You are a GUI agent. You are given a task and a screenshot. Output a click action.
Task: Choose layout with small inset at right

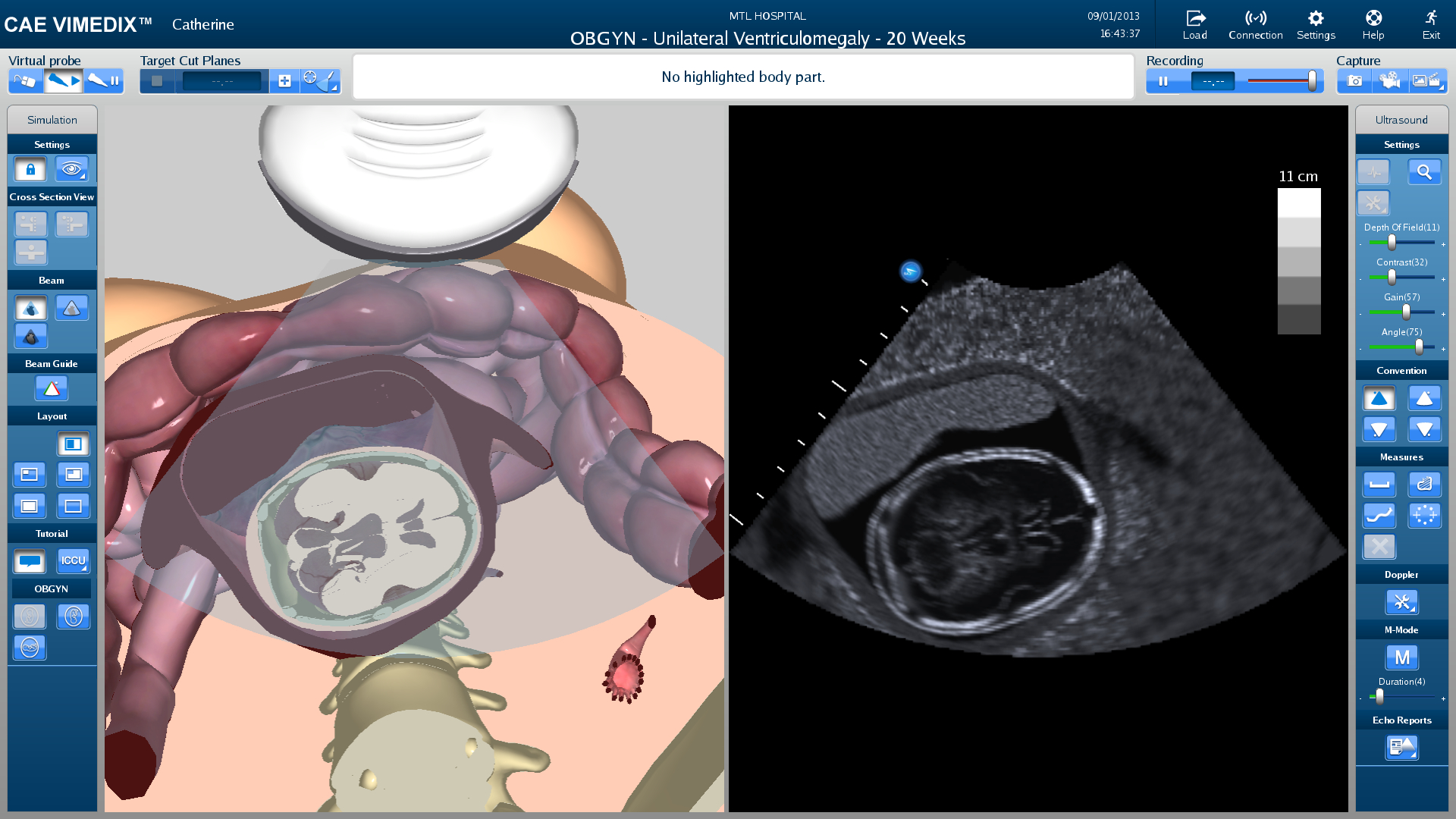[x=74, y=475]
